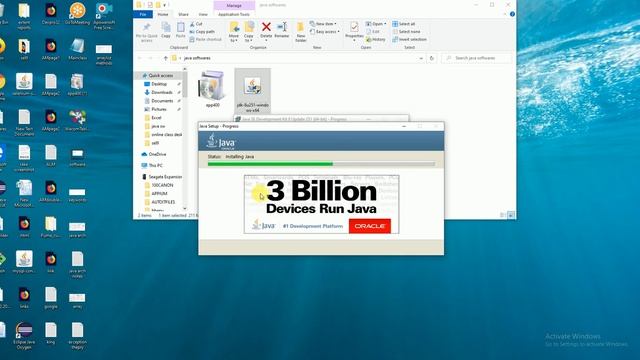Click the Search java softwares field

[x=477, y=58]
